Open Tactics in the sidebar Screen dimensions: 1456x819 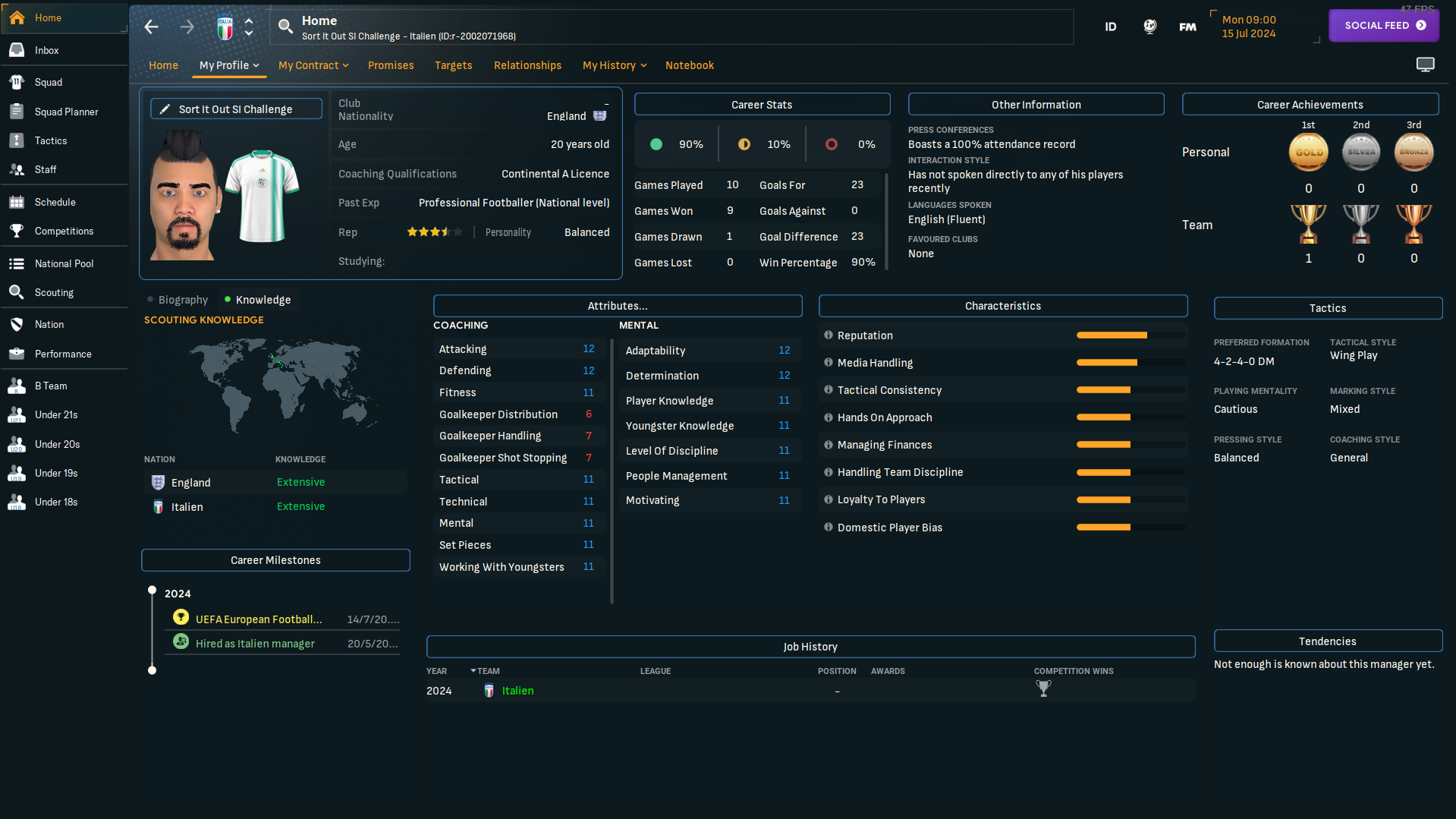pyautogui.click(x=50, y=140)
